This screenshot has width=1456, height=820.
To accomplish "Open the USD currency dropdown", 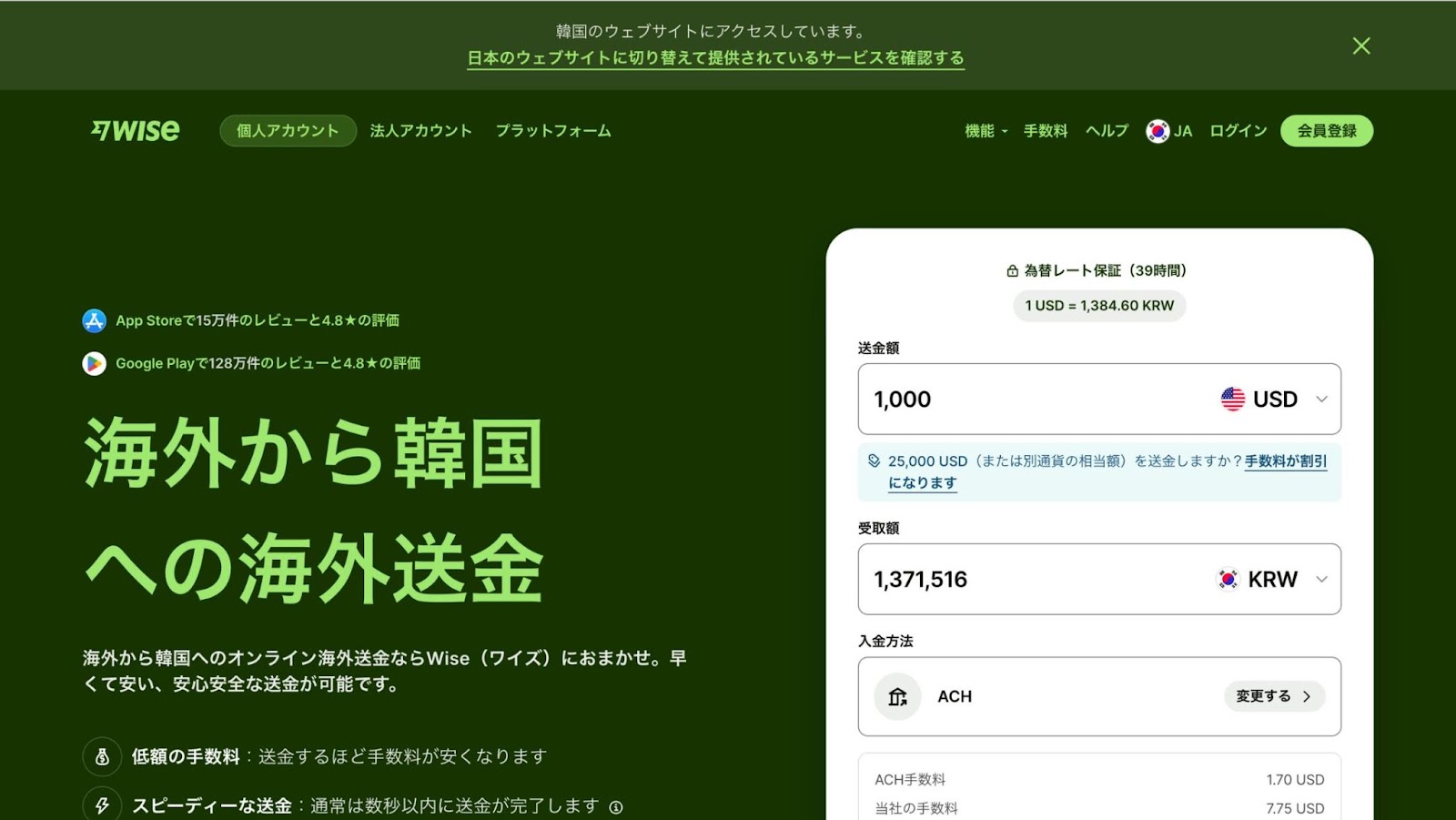I will (x=1275, y=400).
